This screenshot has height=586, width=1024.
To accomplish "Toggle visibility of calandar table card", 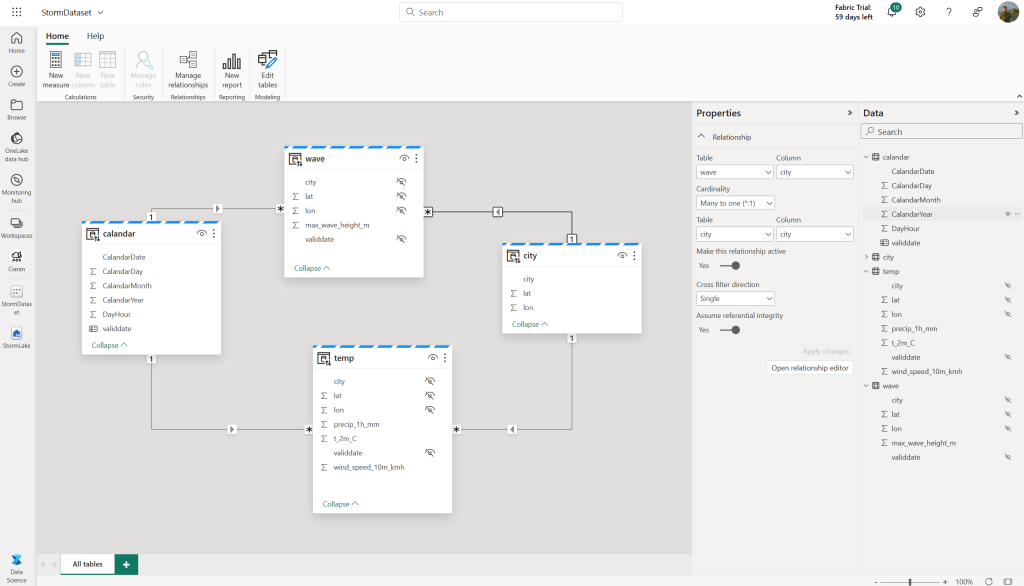I will tap(201, 233).
